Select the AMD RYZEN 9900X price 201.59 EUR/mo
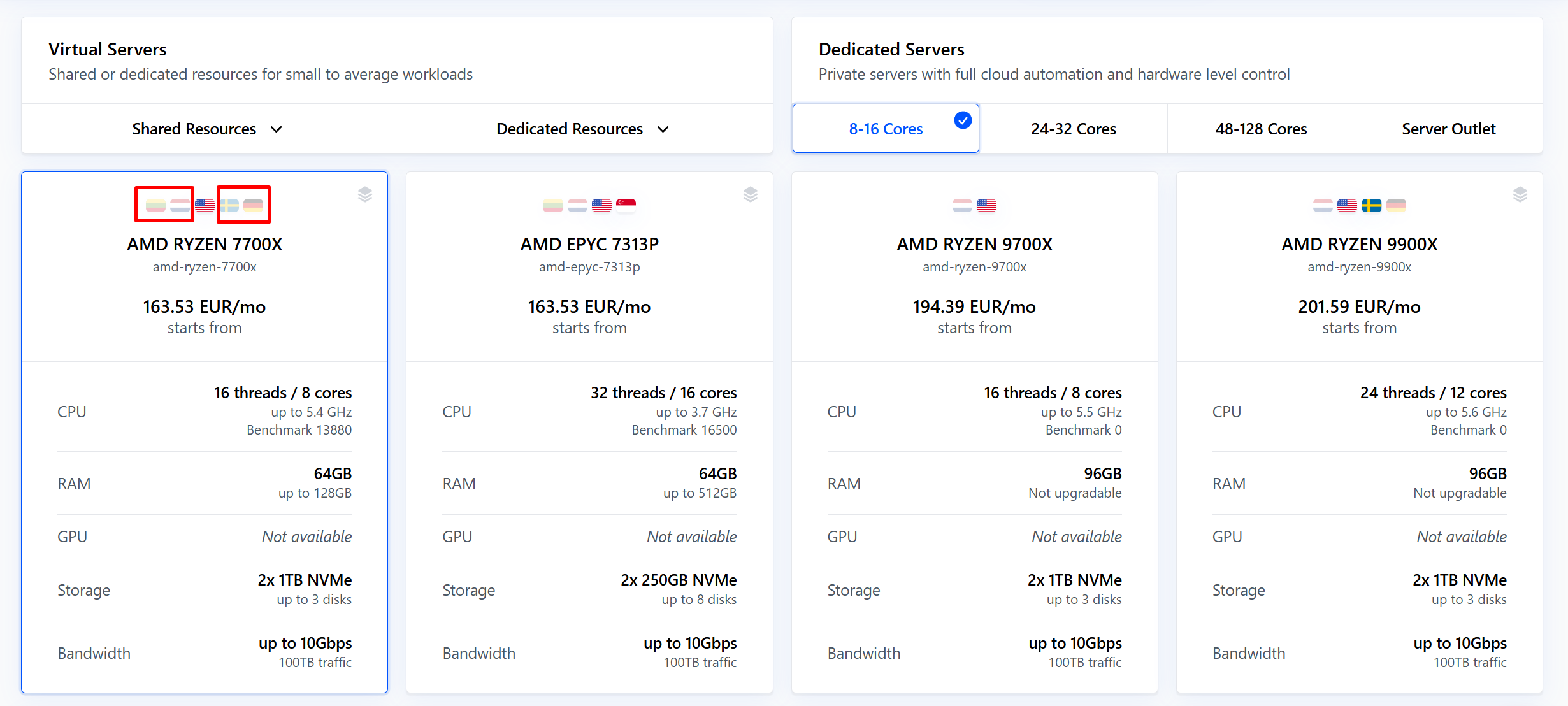 (1359, 306)
